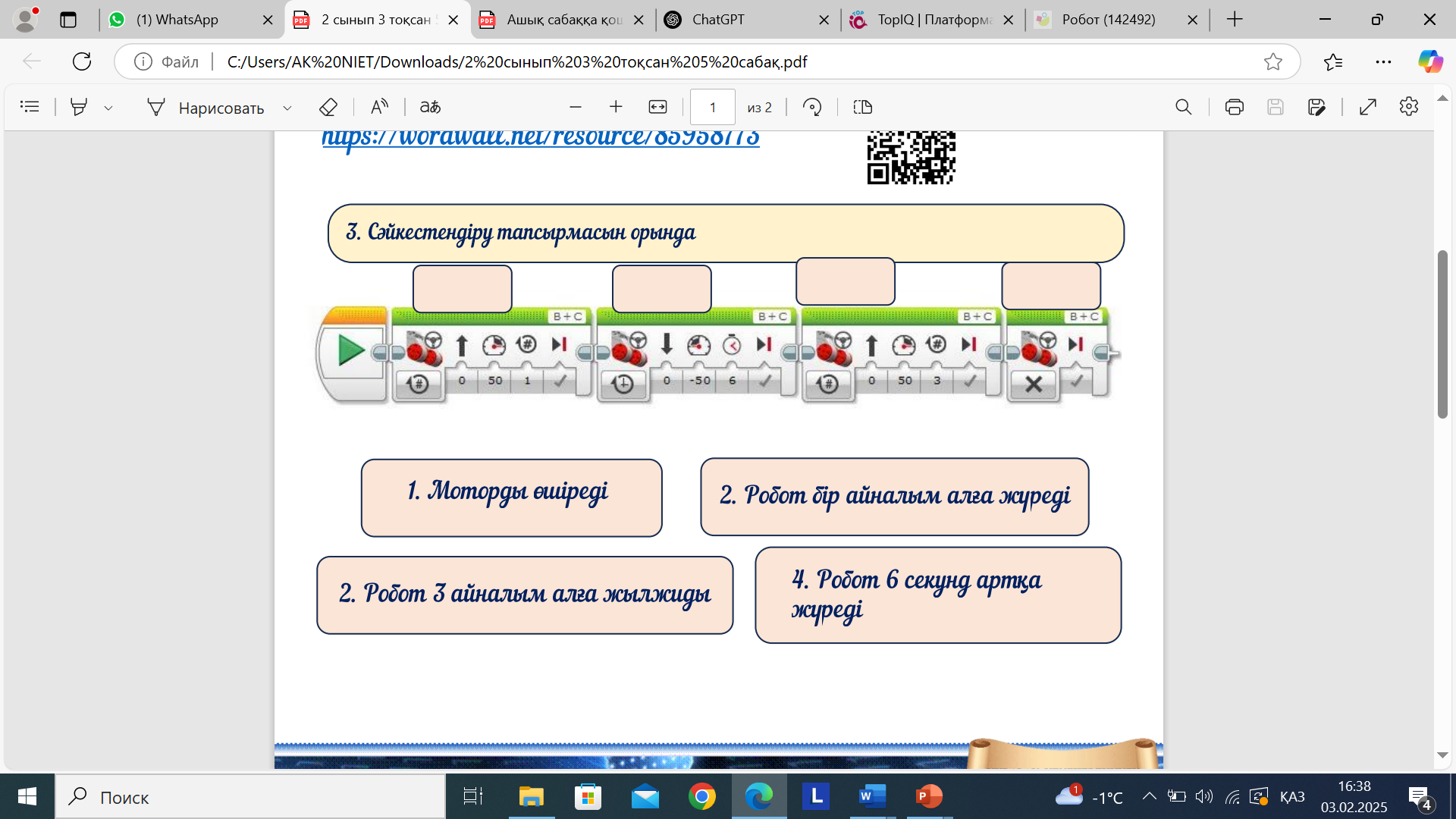
Task: Toggle the table of contents sidebar
Action: pos(30,107)
